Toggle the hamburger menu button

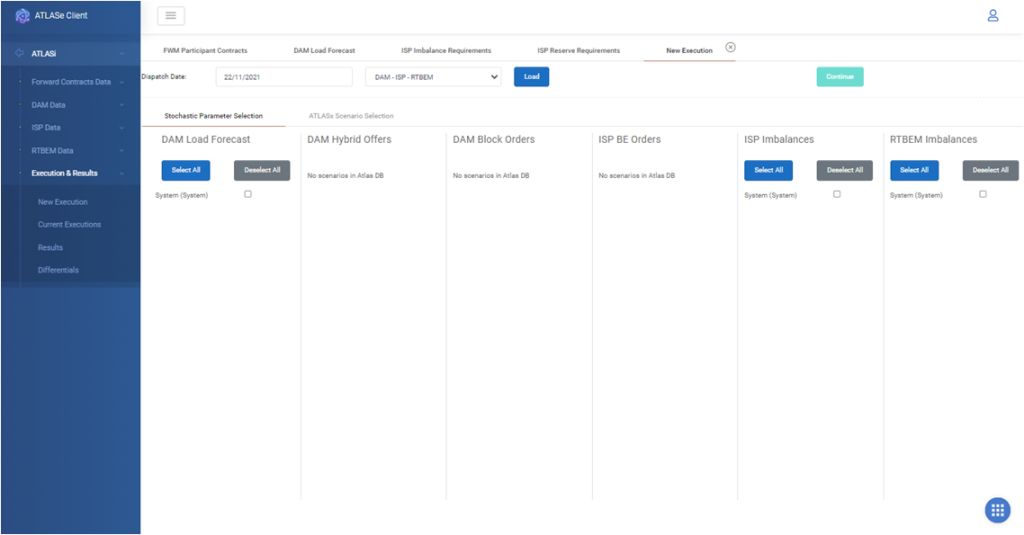[171, 16]
